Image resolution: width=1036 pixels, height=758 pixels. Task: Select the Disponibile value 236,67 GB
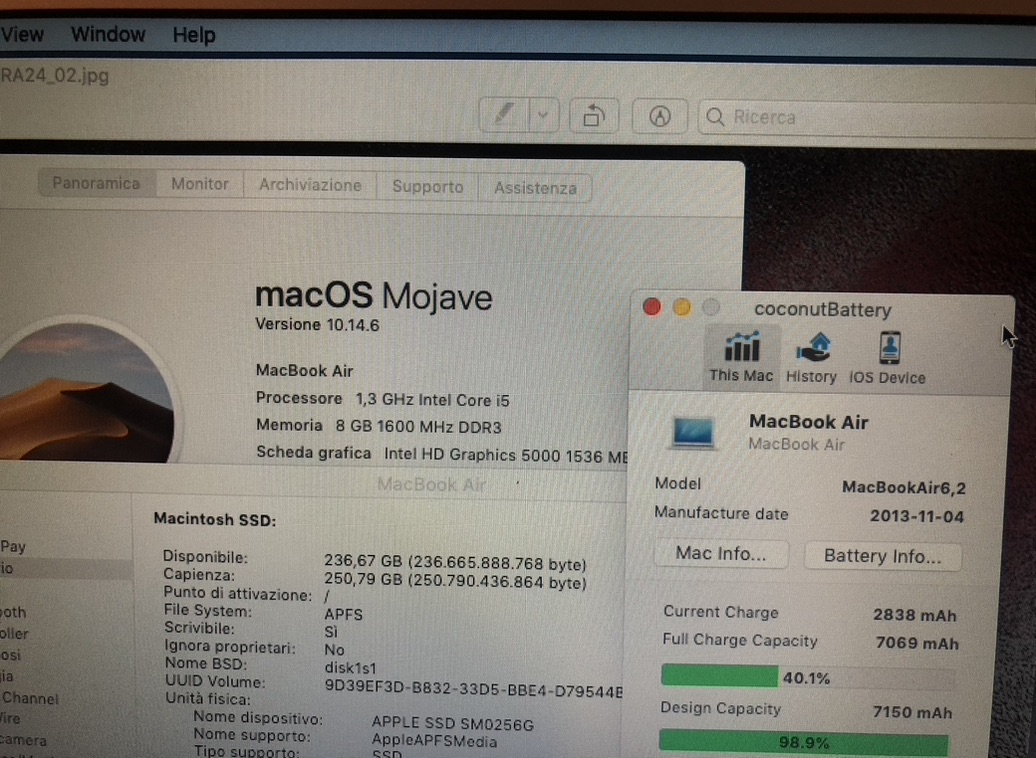pos(455,562)
